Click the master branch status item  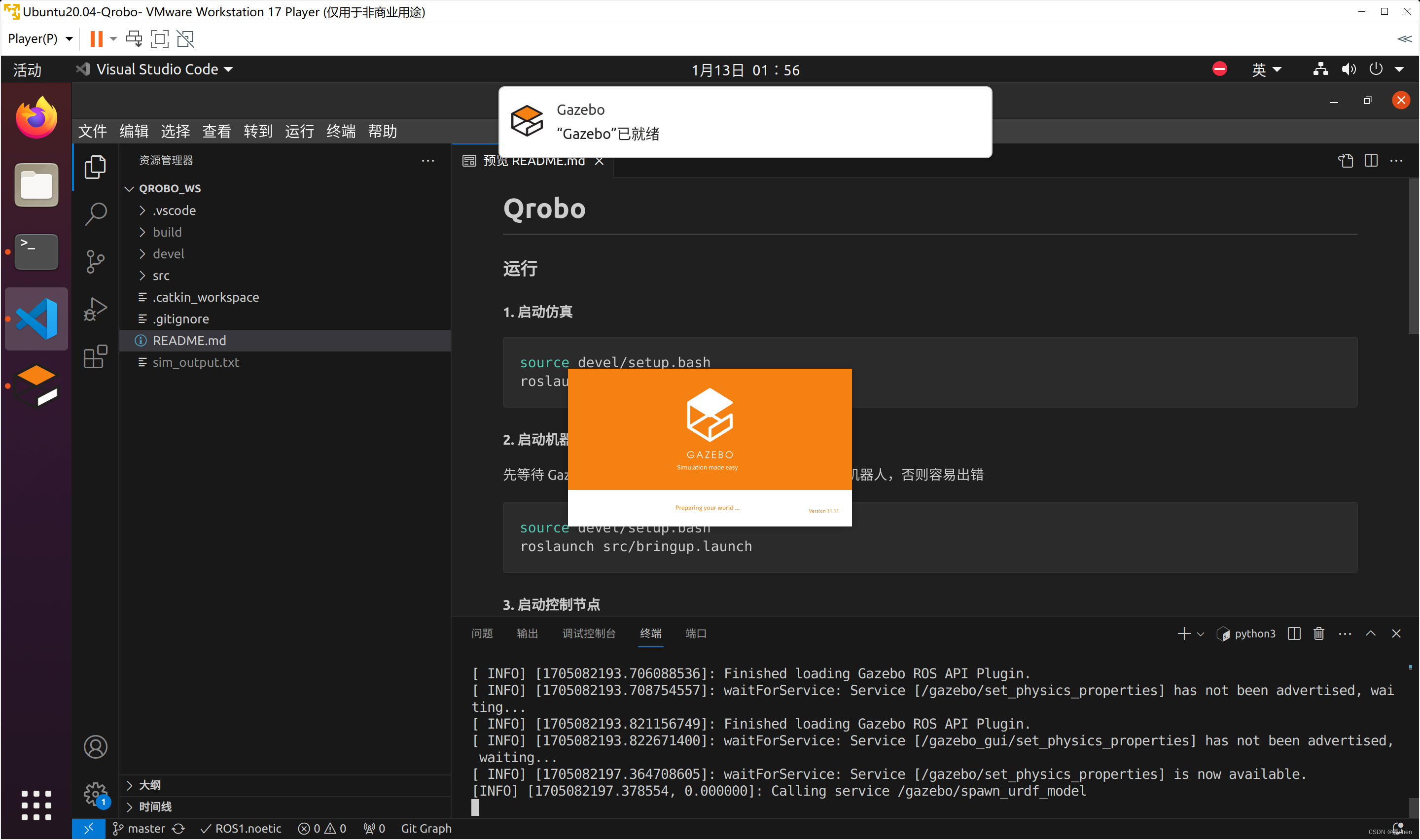[139, 829]
